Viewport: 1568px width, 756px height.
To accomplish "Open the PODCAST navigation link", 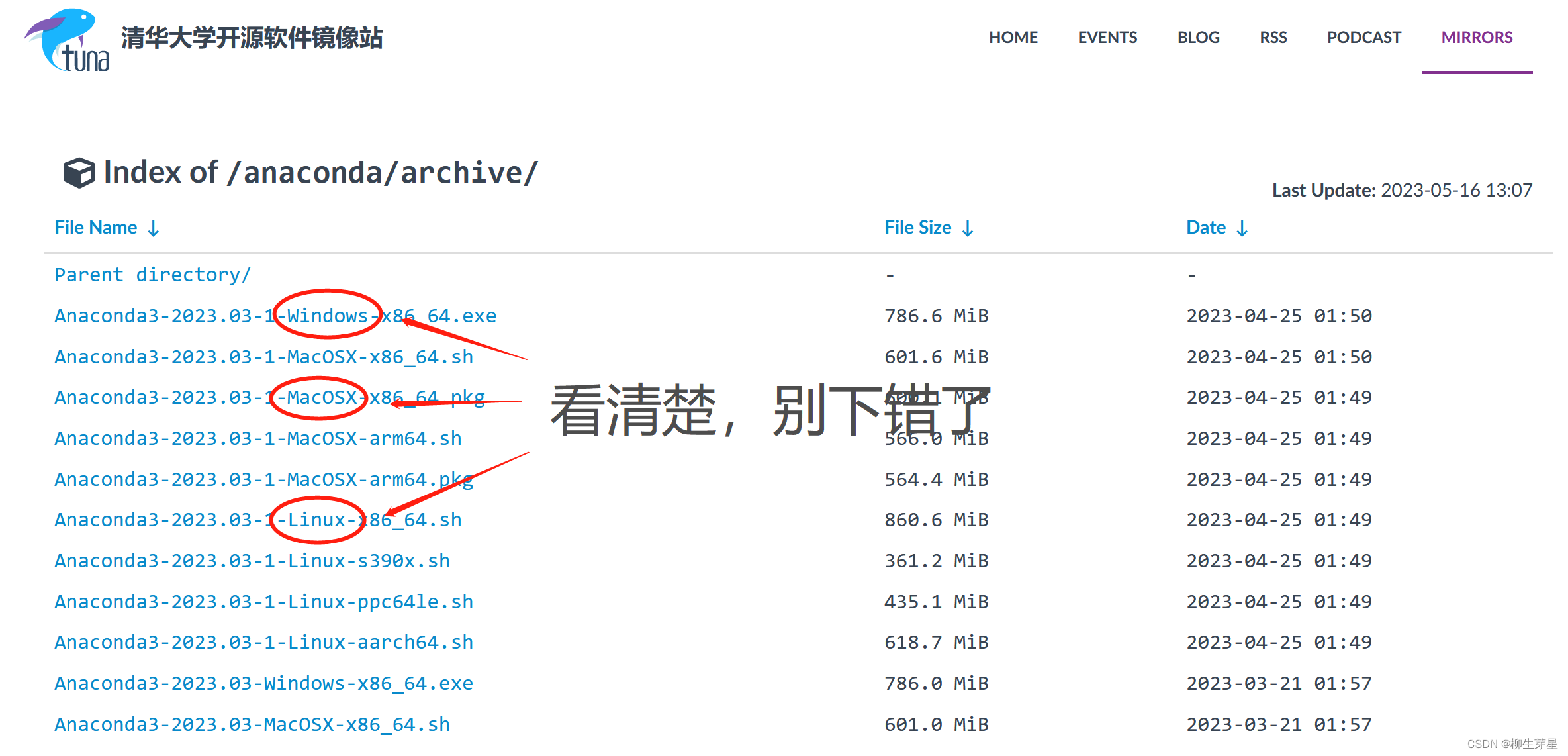I will (x=1363, y=38).
